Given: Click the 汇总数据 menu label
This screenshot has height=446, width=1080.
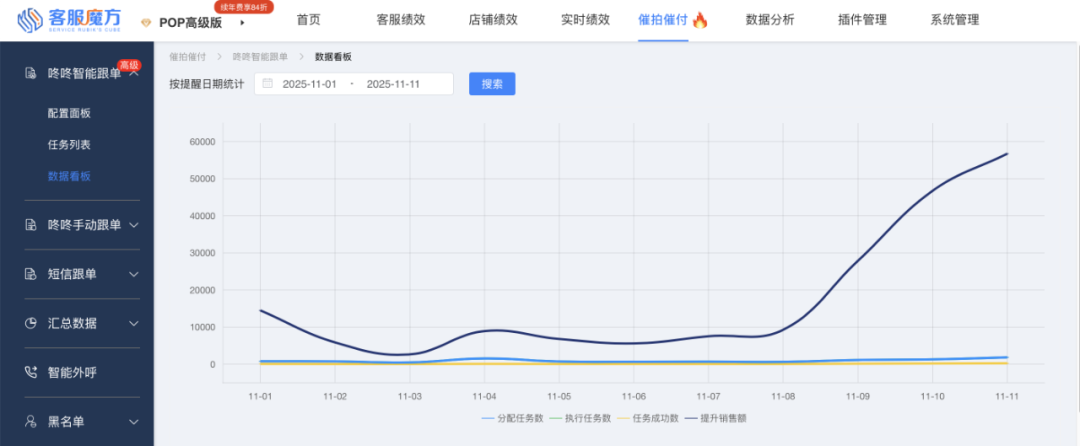Looking at the screenshot, I should coord(72,323).
